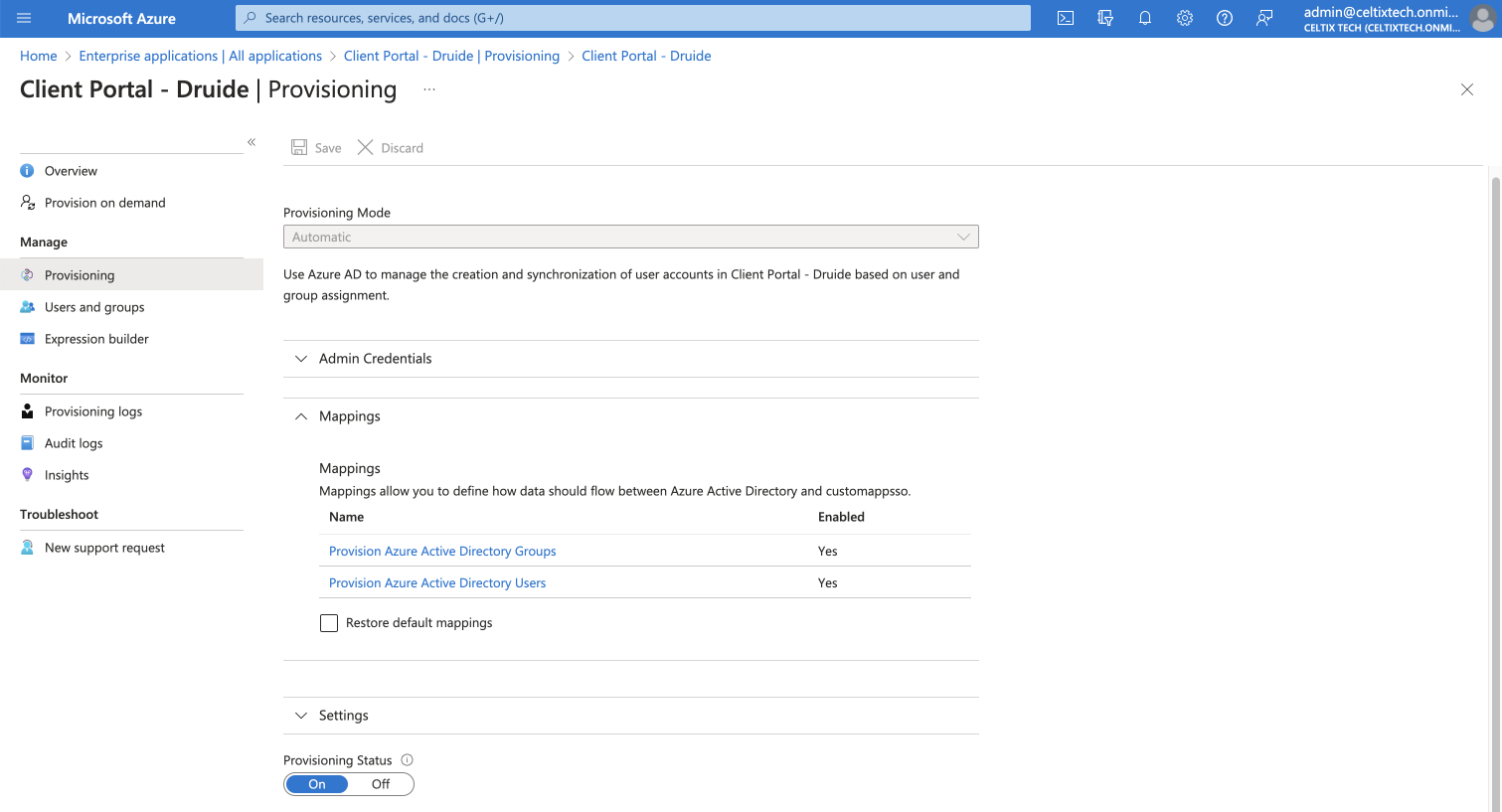
Task: Open portal settings gear icon
Action: pos(1185,18)
